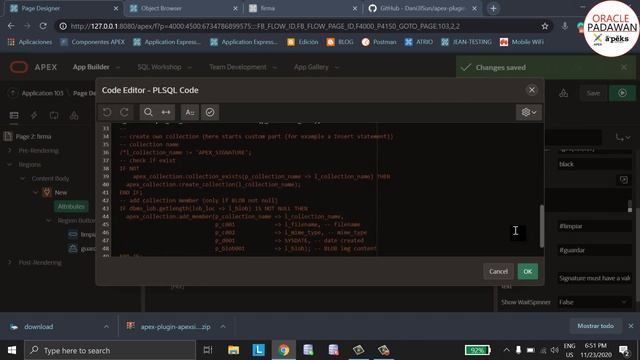Image resolution: width=640 pixels, height=360 pixels.
Task: Expand Pre-Rendering tree node
Action: (x=10, y=151)
